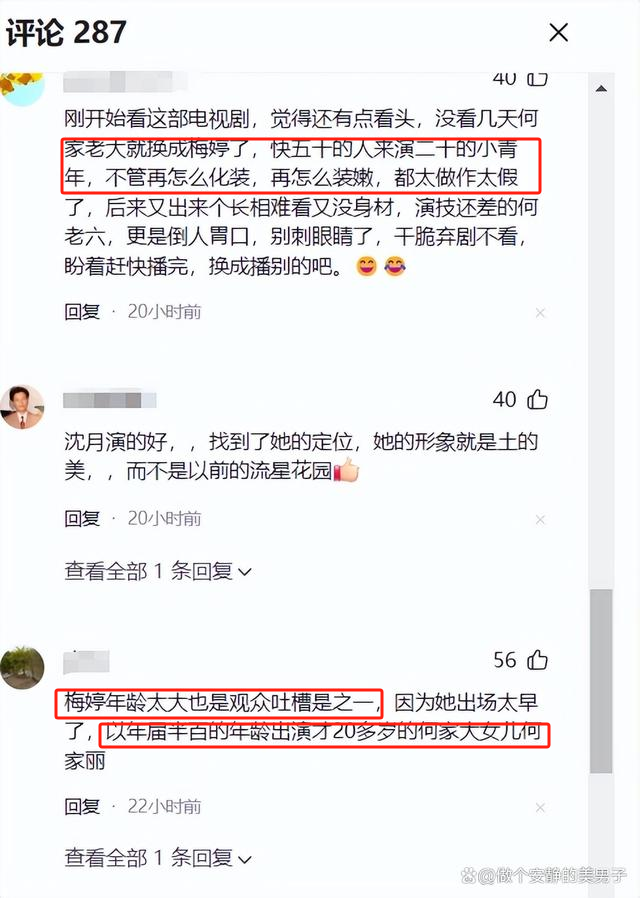
Task: Like the comment about 沈月演的好
Action: point(537,399)
